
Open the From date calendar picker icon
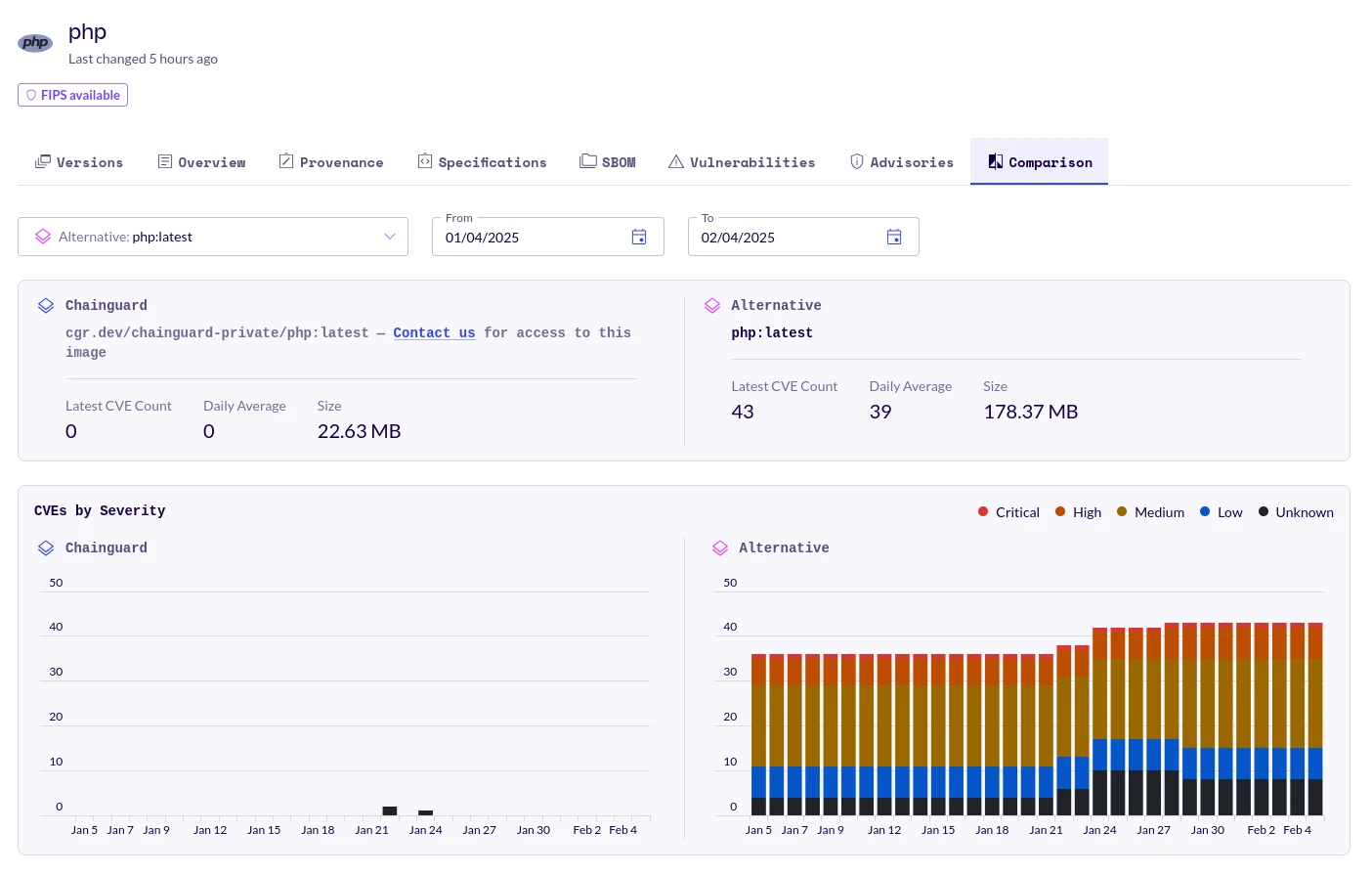click(639, 237)
